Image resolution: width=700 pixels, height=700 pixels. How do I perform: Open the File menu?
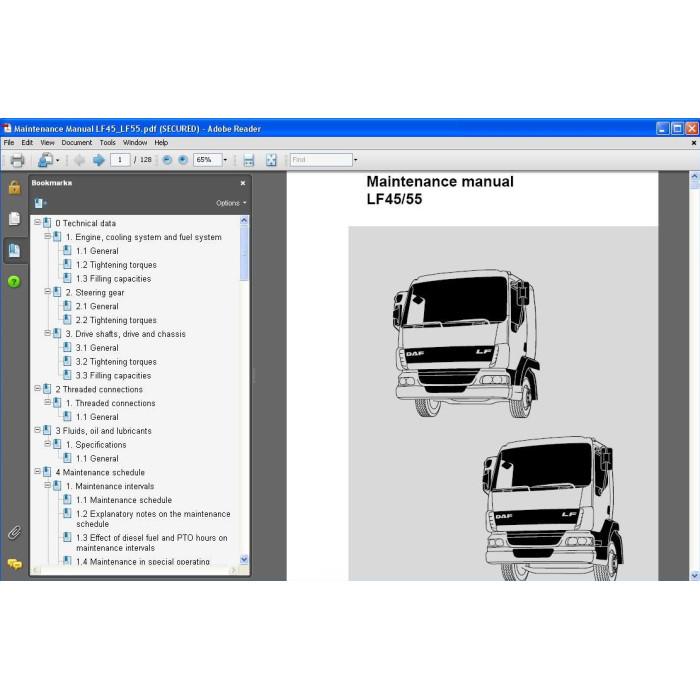9,143
